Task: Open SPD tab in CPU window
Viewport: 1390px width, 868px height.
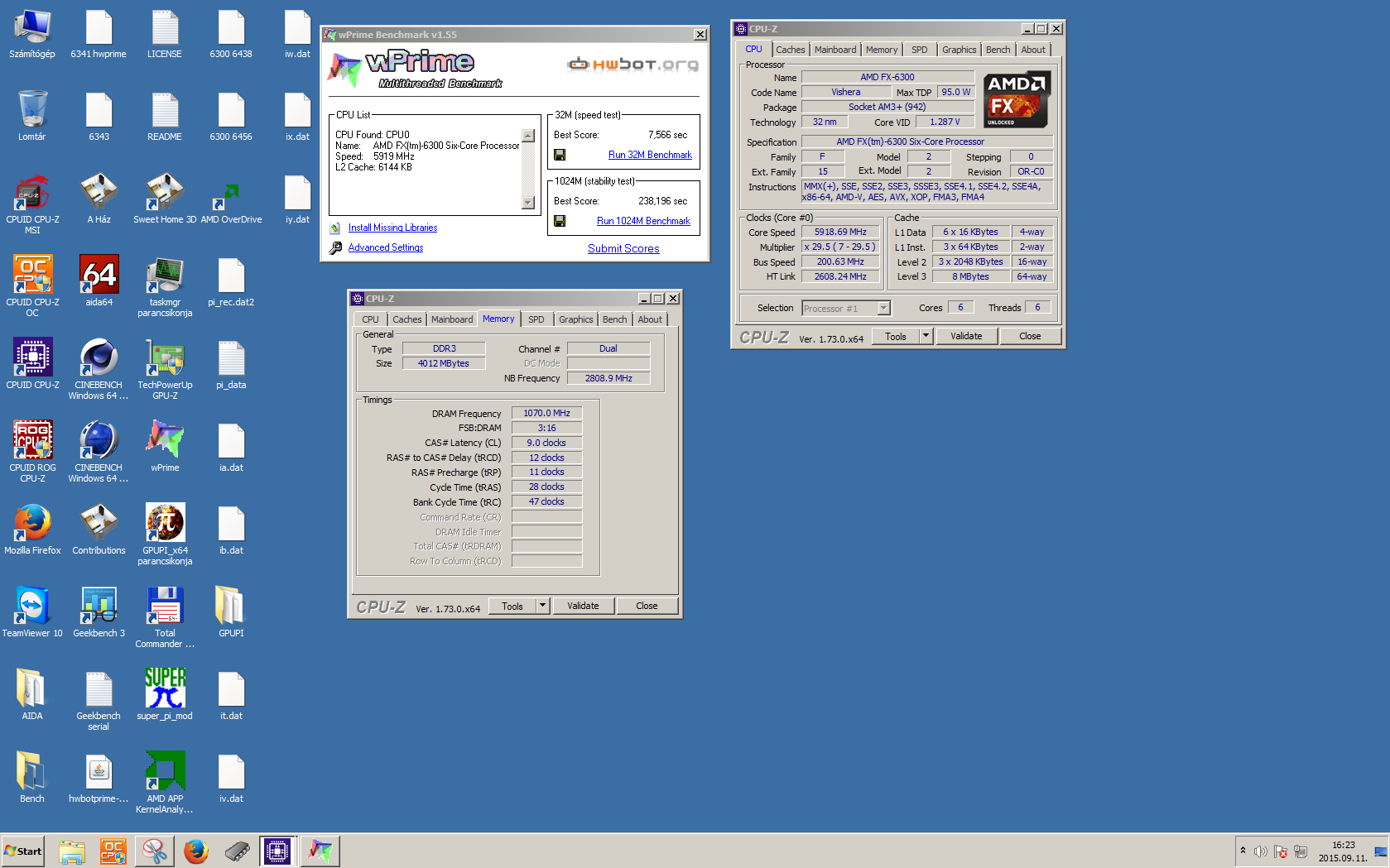Action: click(x=919, y=50)
